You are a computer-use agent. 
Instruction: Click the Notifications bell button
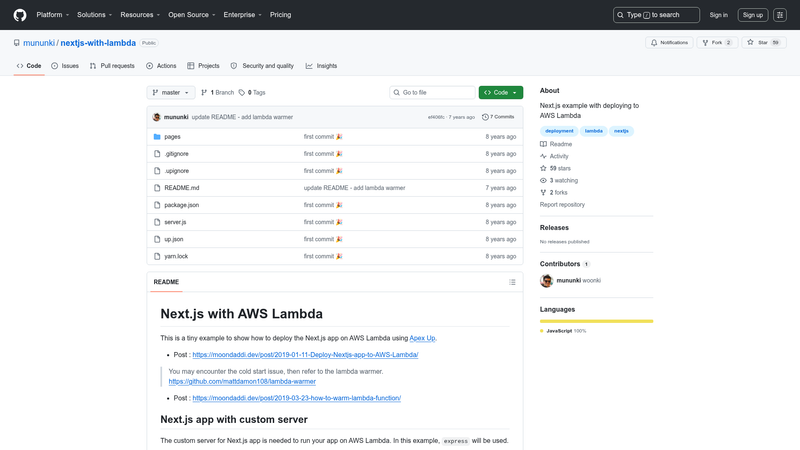(669, 43)
